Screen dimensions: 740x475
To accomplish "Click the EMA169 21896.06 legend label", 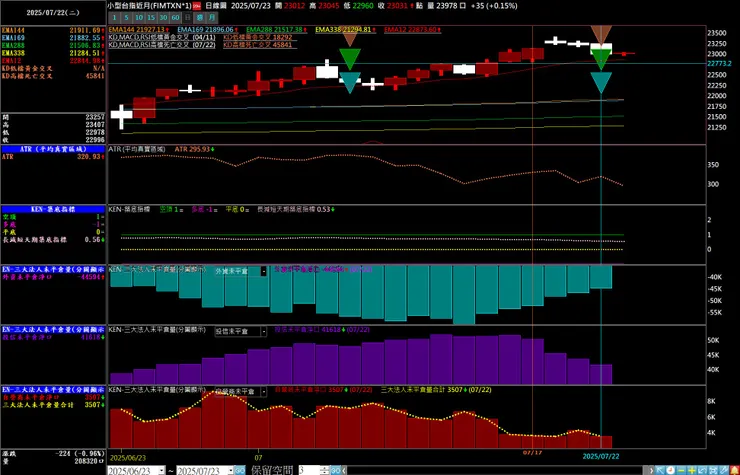I will [x=208, y=30].
